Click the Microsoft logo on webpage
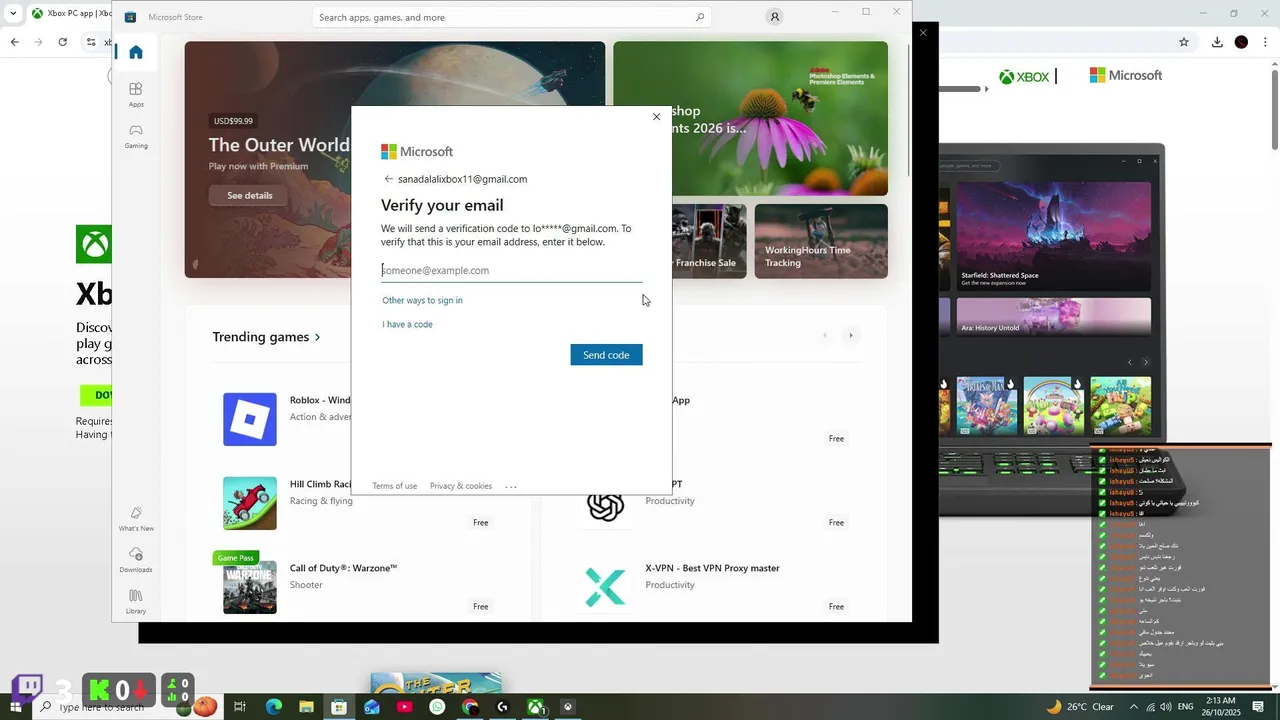1280x720 pixels. 1126,75
